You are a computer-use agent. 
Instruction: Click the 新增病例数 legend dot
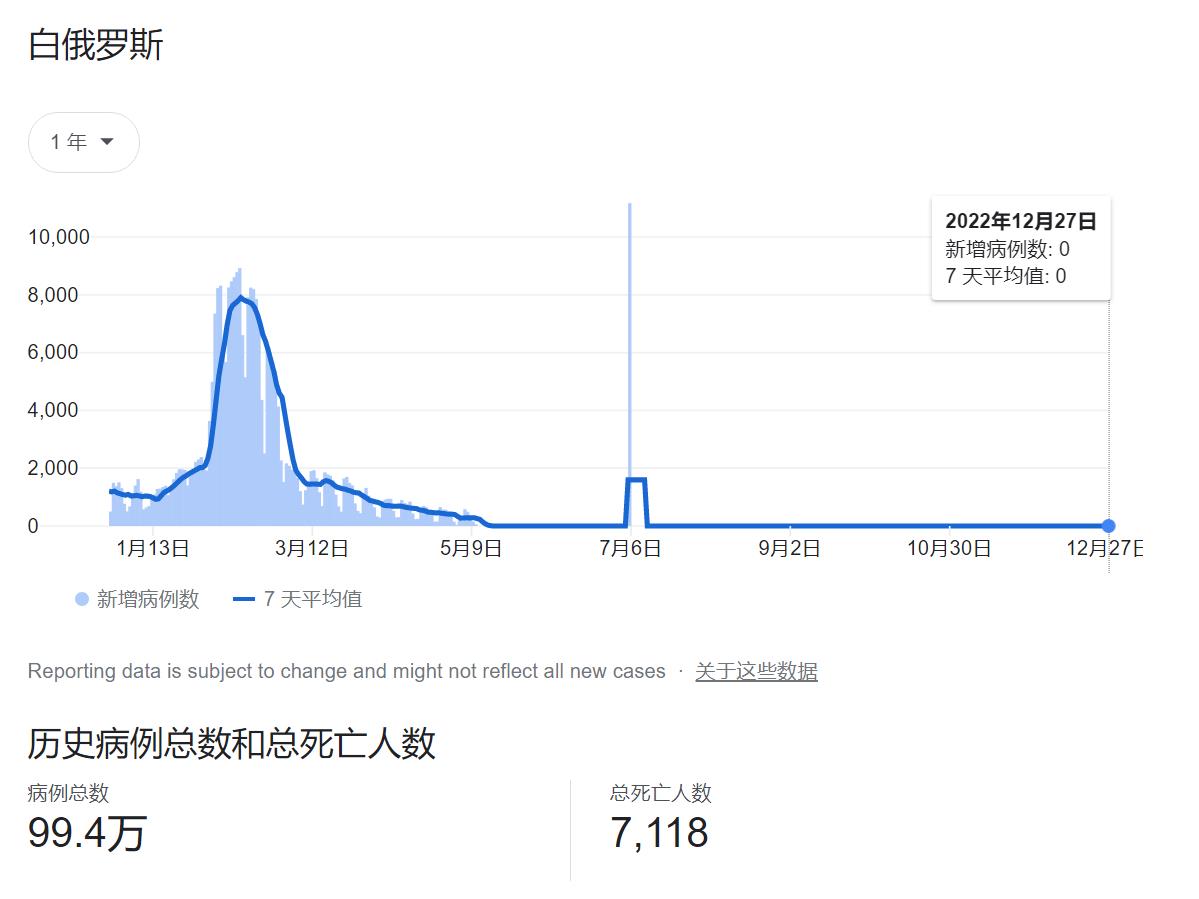pos(82,599)
